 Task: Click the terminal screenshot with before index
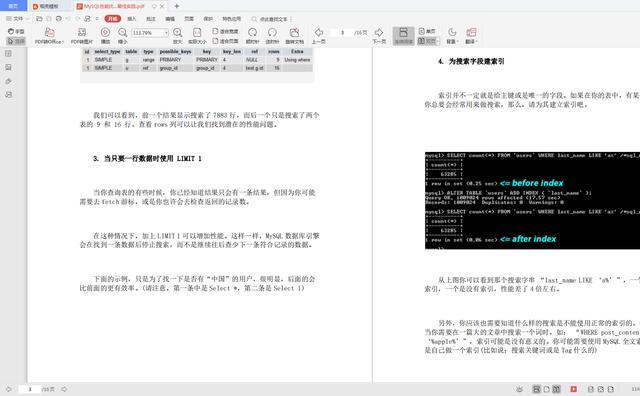click(532, 200)
